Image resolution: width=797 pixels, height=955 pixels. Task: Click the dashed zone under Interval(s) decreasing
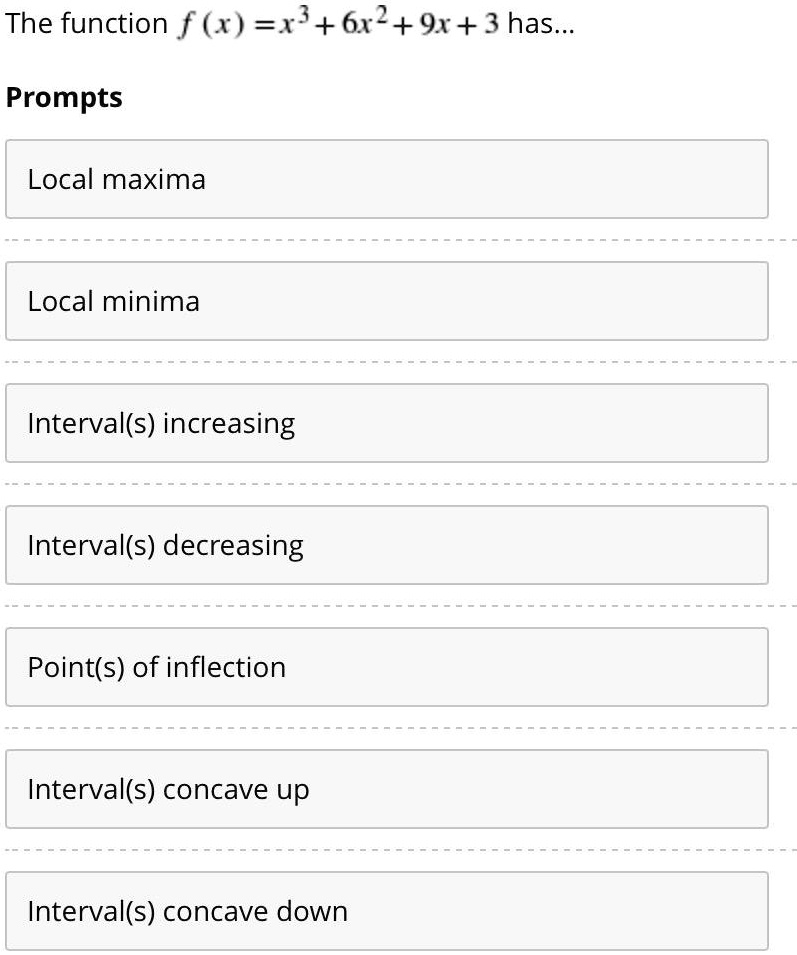point(398,605)
